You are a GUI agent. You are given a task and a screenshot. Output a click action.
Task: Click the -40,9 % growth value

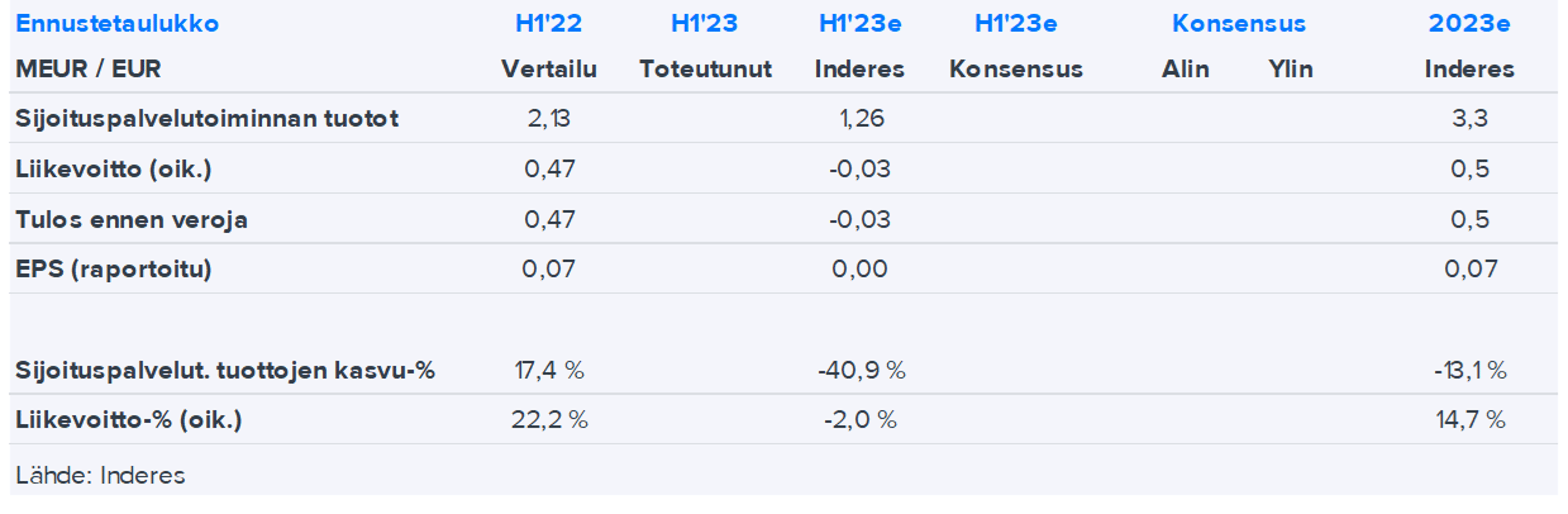pos(861,370)
